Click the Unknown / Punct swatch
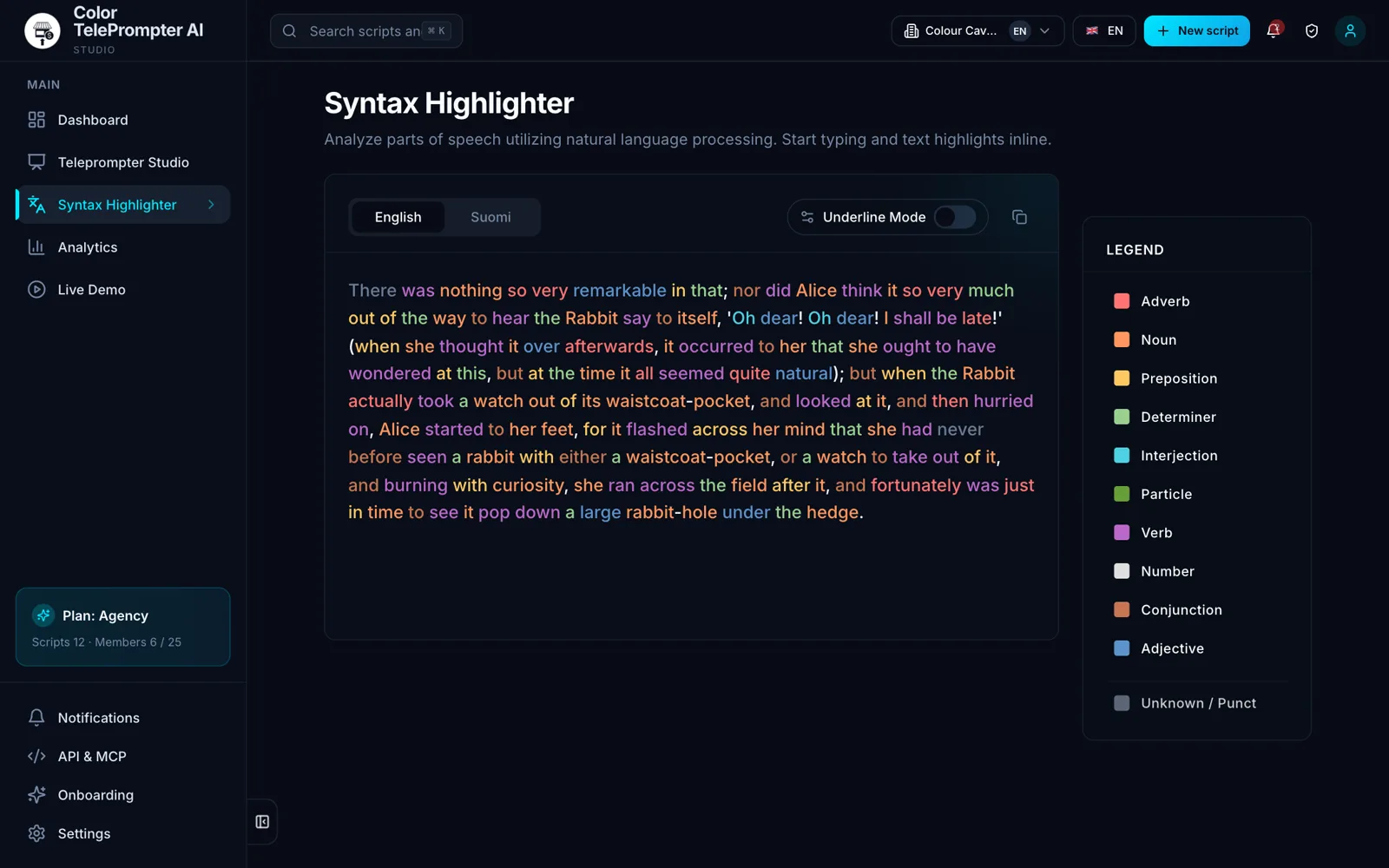Screen dimensions: 1389x868 click(x=1122, y=703)
